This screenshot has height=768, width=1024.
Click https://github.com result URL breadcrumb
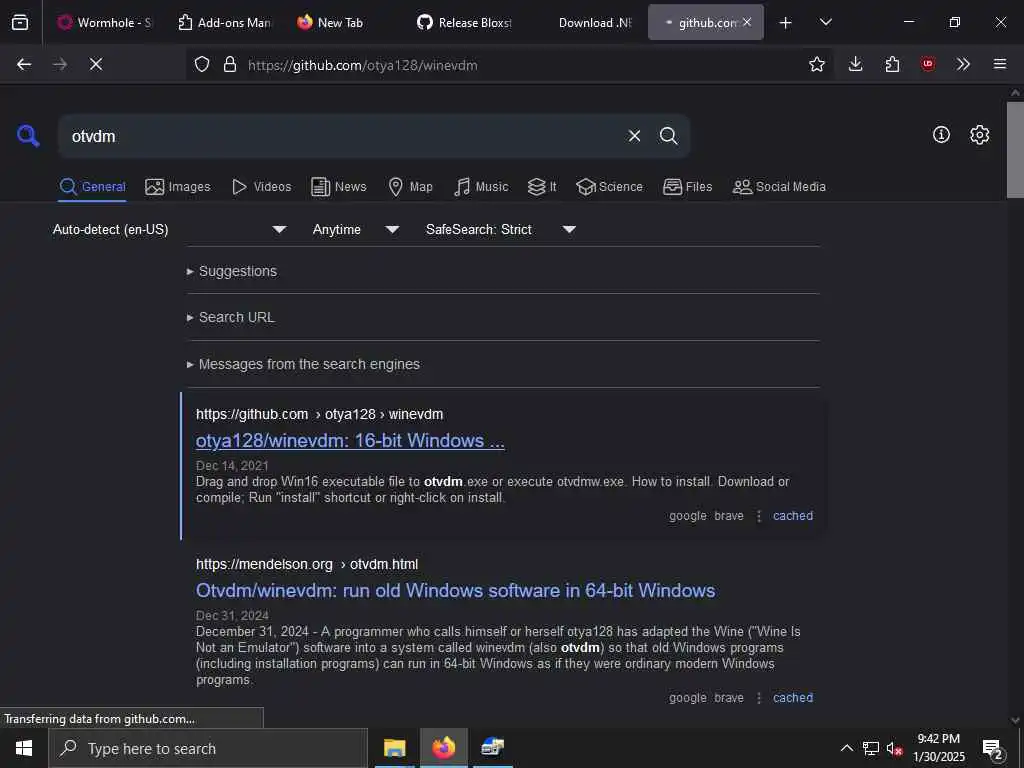coord(319,415)
